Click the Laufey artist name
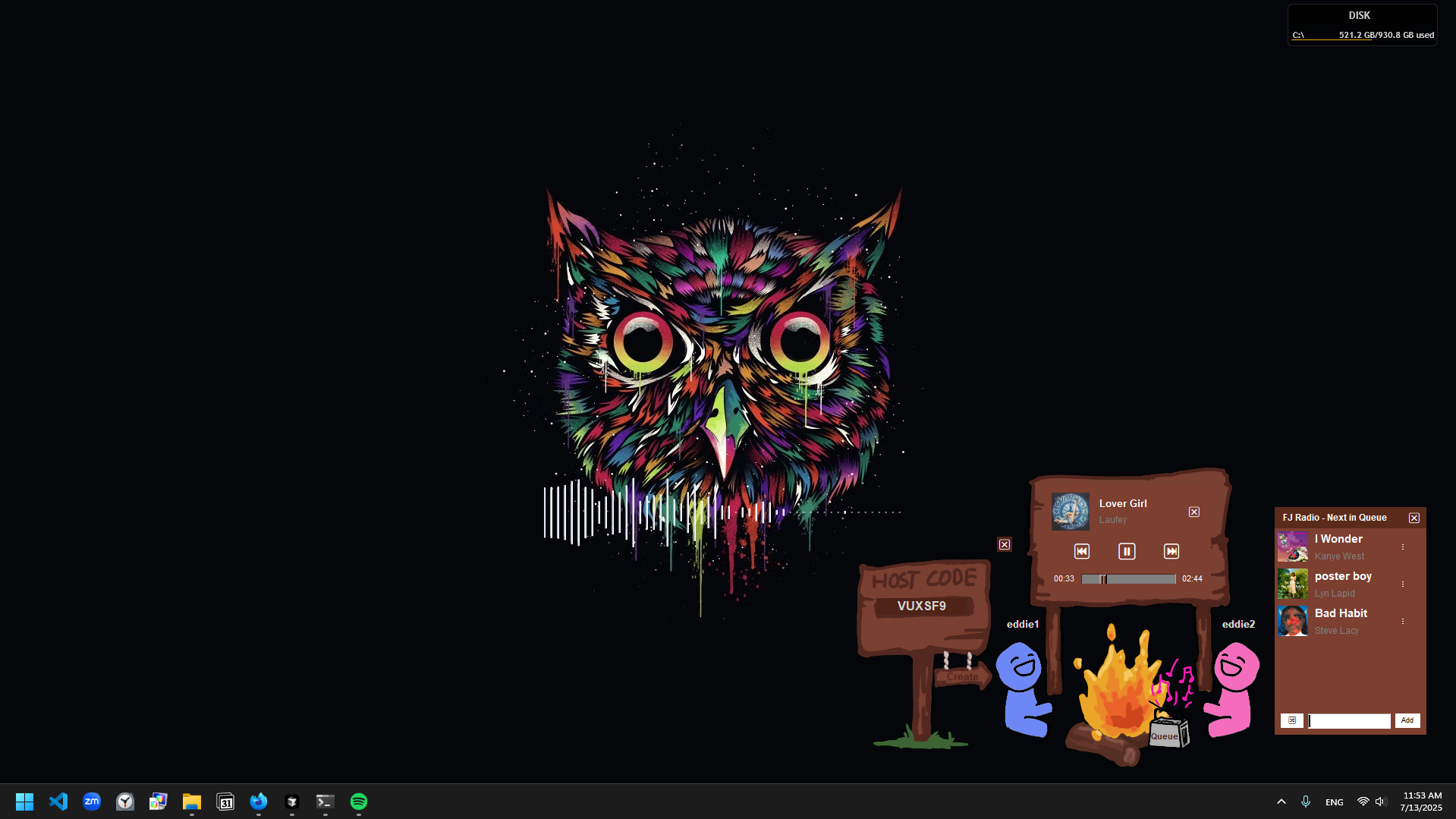The height and width of the screenshot is (819, 1456). (1113, 520)
